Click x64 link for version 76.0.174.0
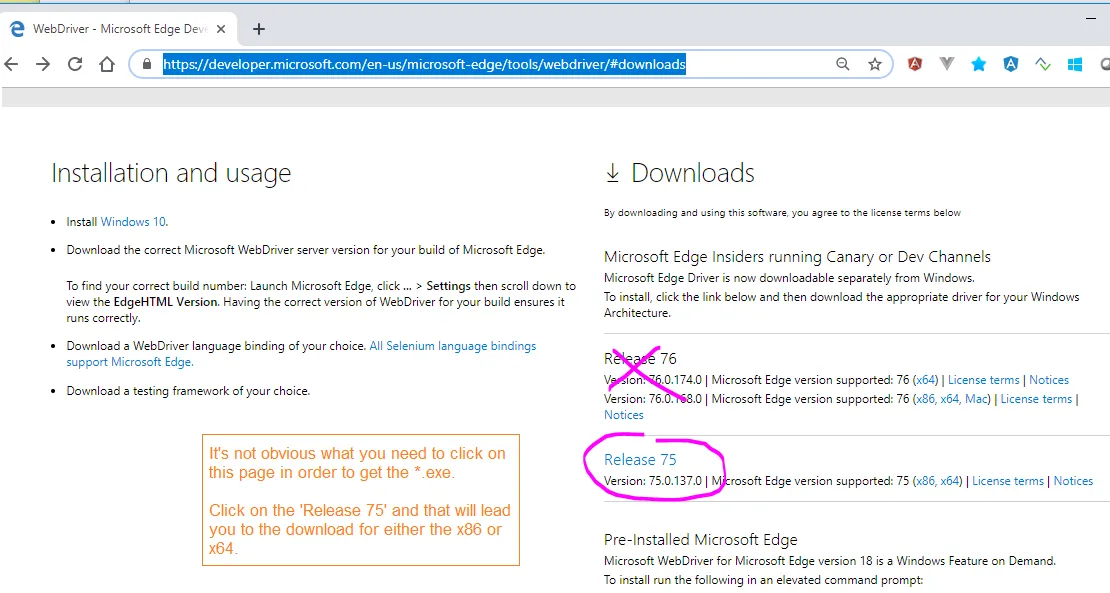 (925, 380)
